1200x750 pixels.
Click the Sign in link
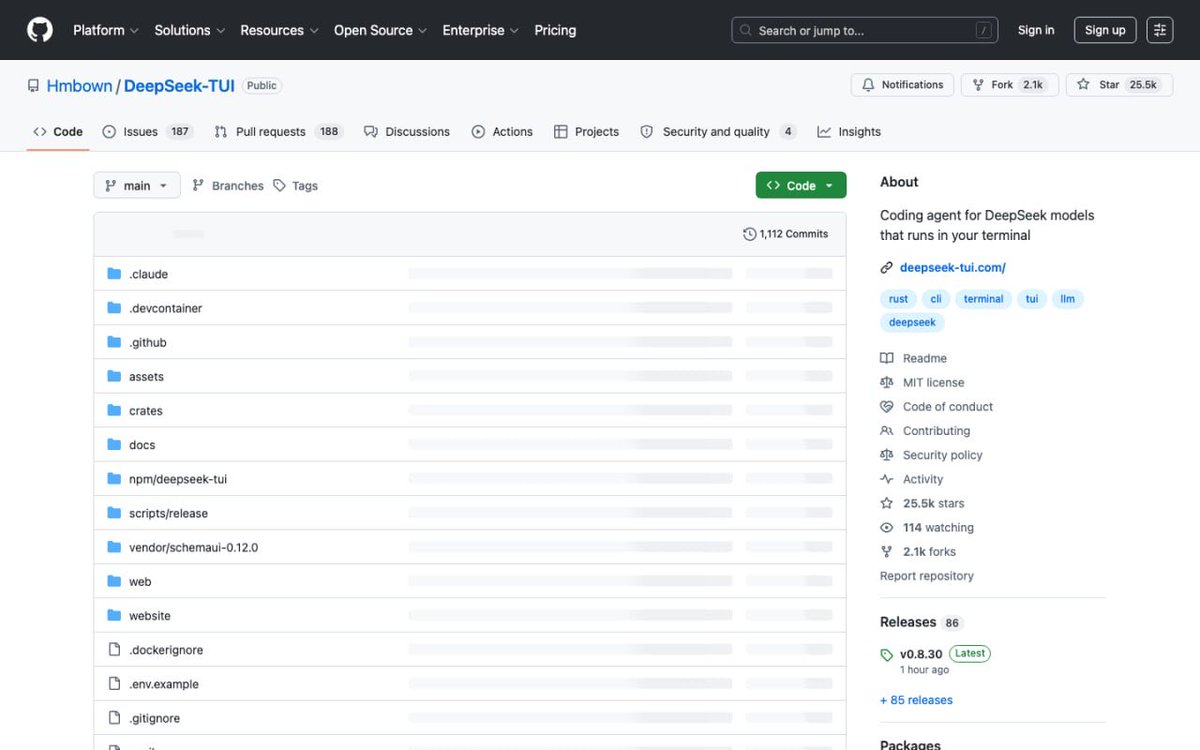coord(1036,30)
